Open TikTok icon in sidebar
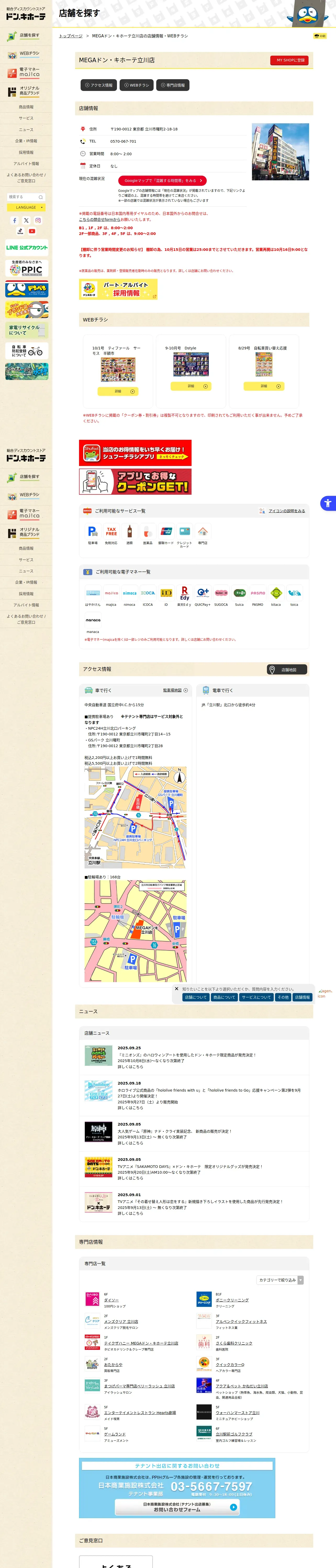 pyautogui.click(x=20, y=231)
